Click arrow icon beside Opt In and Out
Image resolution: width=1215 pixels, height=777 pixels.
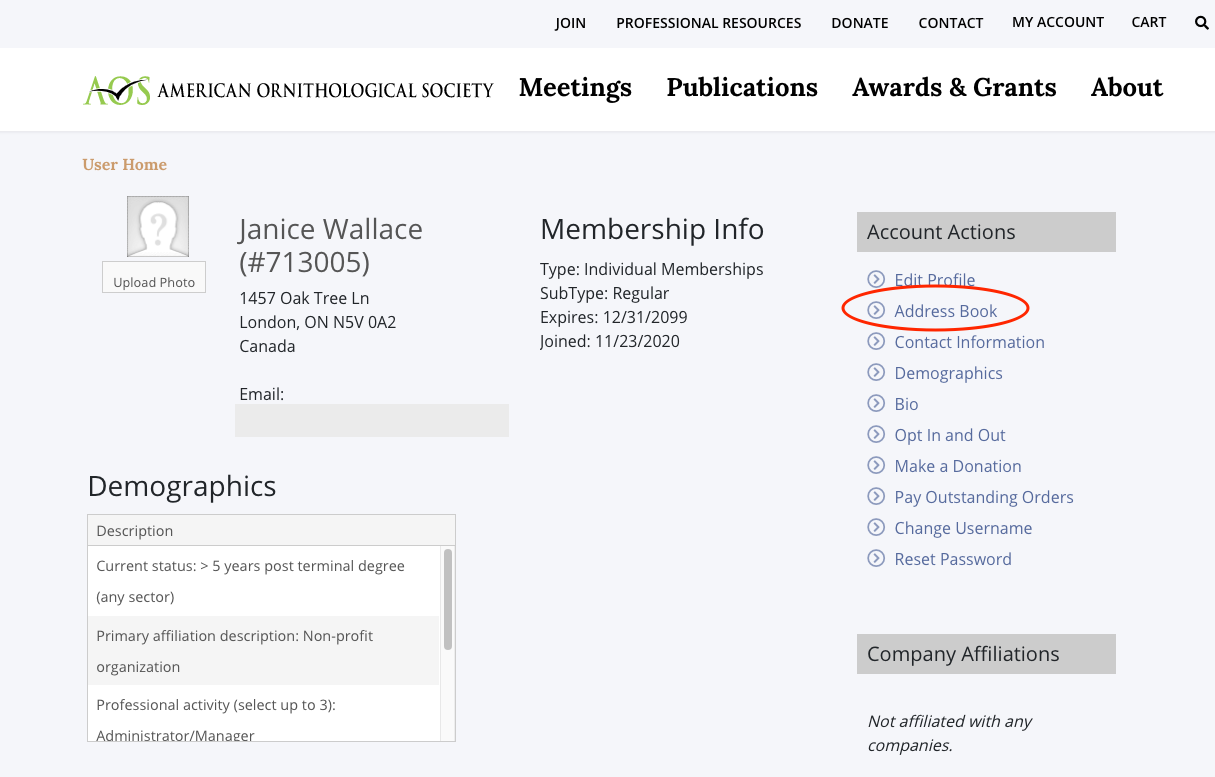(876, 435)
